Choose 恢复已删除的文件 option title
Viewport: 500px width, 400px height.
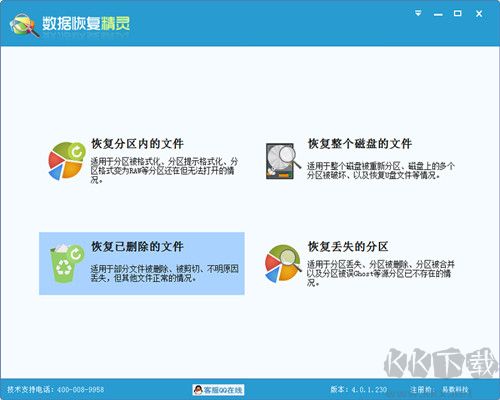click(x=137, y=247)
